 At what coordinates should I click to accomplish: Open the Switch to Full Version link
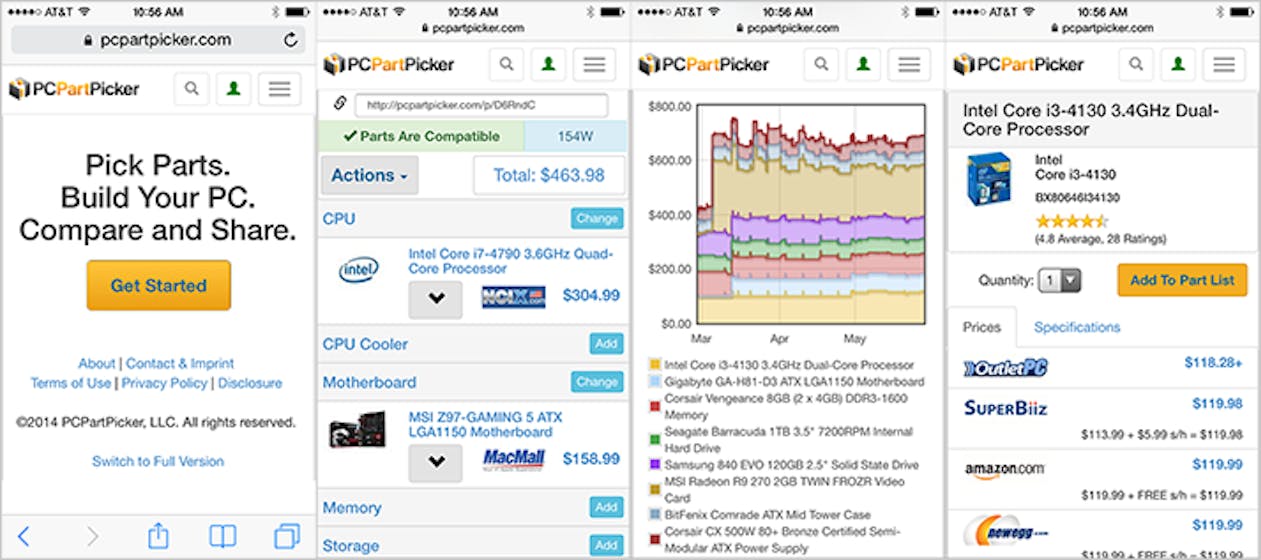coord(158,461)
